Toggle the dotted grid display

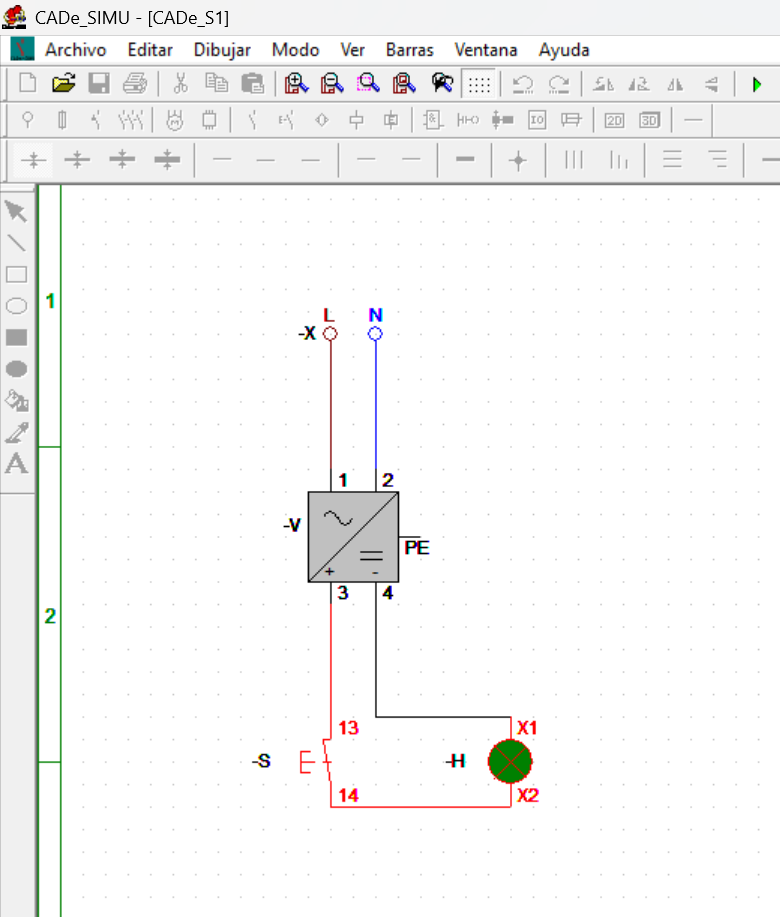[479, 85]
